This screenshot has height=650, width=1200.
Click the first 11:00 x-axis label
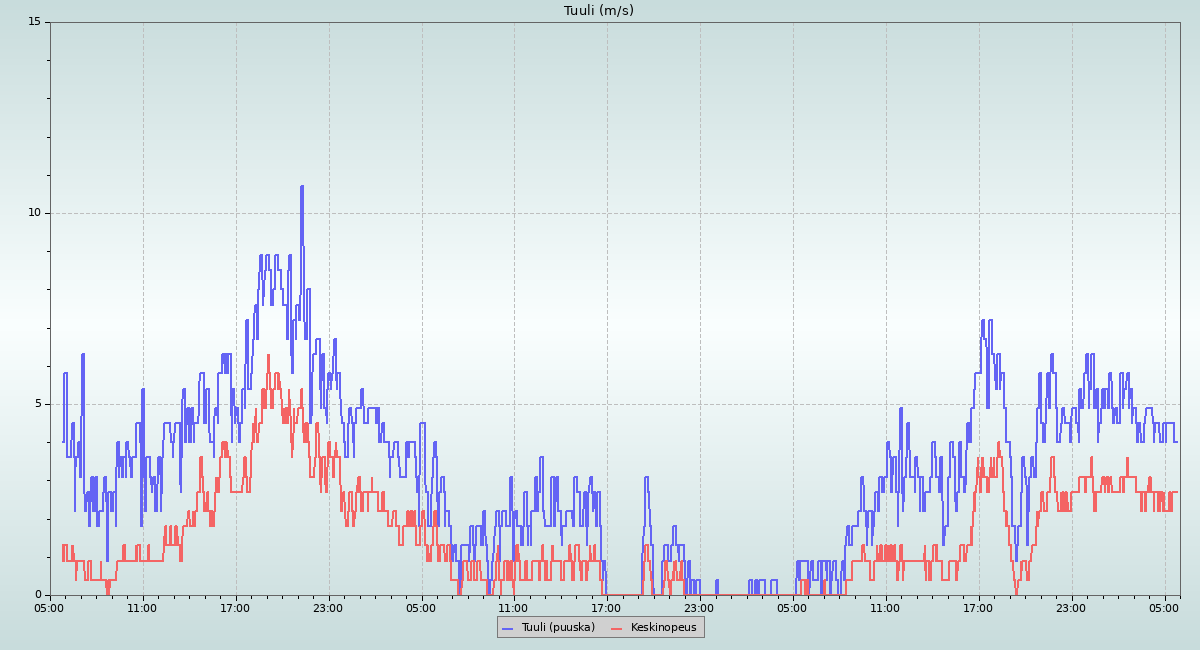click(143, 607)
